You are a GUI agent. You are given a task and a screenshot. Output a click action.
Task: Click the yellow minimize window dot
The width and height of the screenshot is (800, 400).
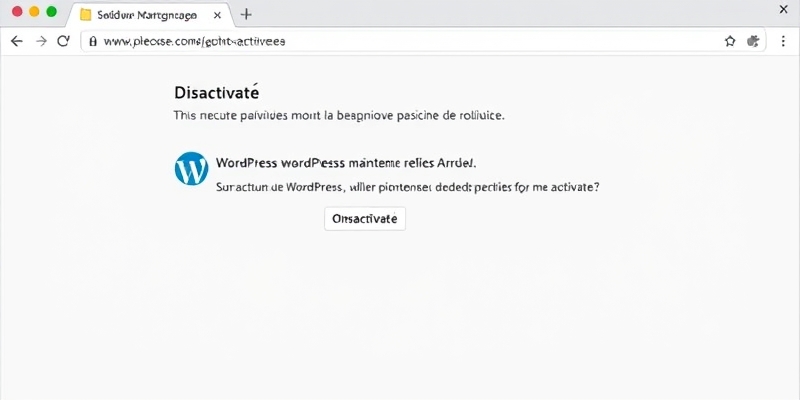click(34, 12)
